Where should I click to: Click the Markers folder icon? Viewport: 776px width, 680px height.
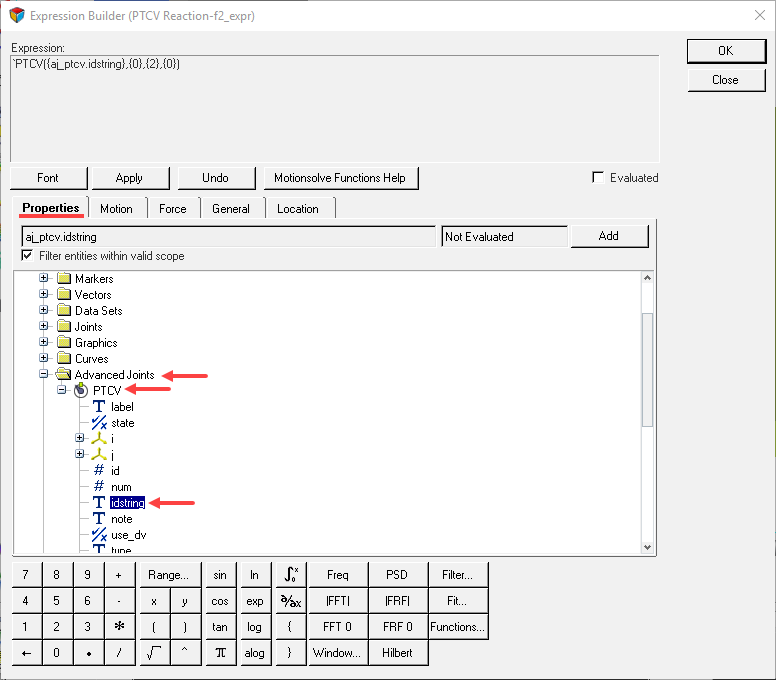pyautogui.click(x=63, y=279)
